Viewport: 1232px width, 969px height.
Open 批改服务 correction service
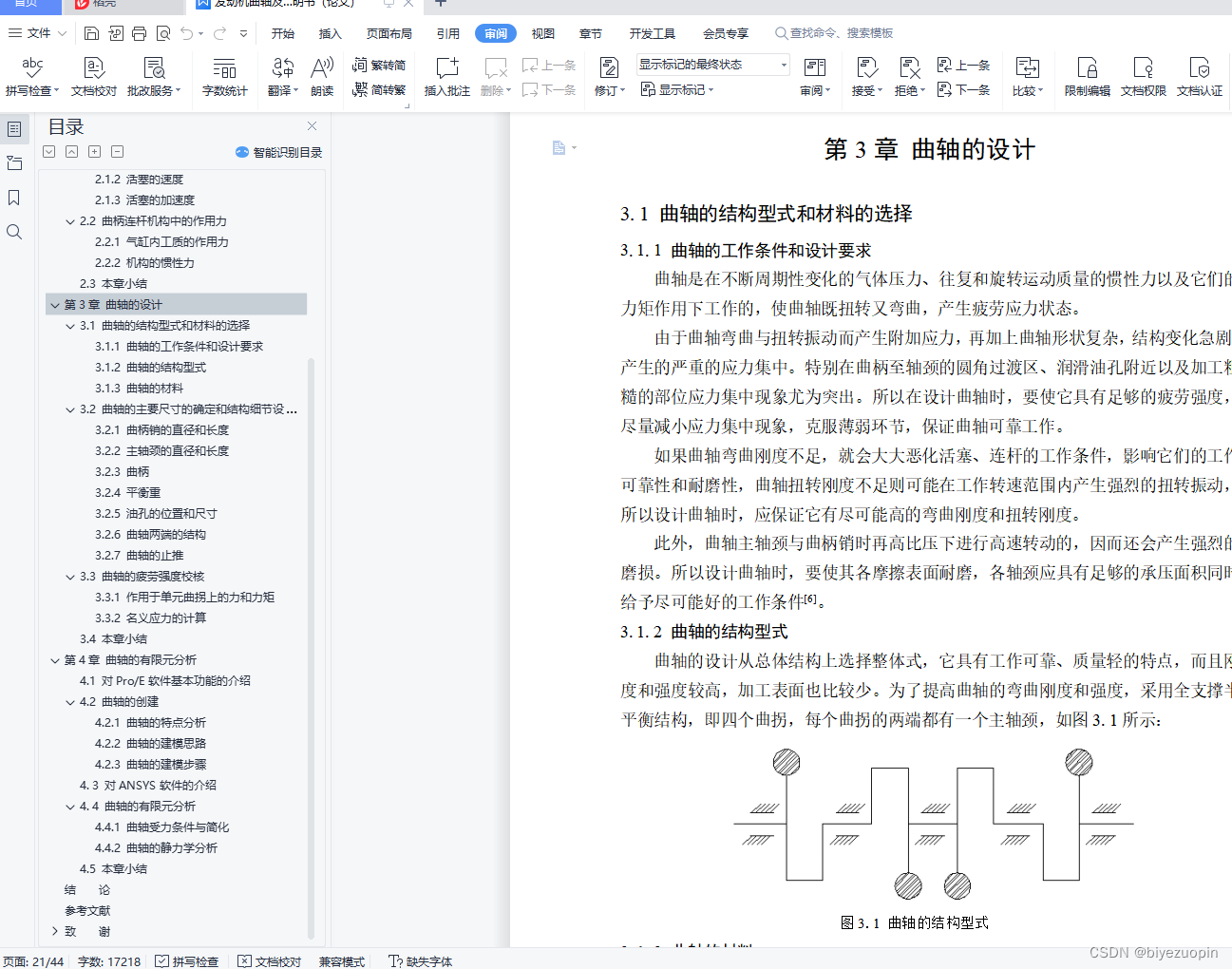coord(154,76)
